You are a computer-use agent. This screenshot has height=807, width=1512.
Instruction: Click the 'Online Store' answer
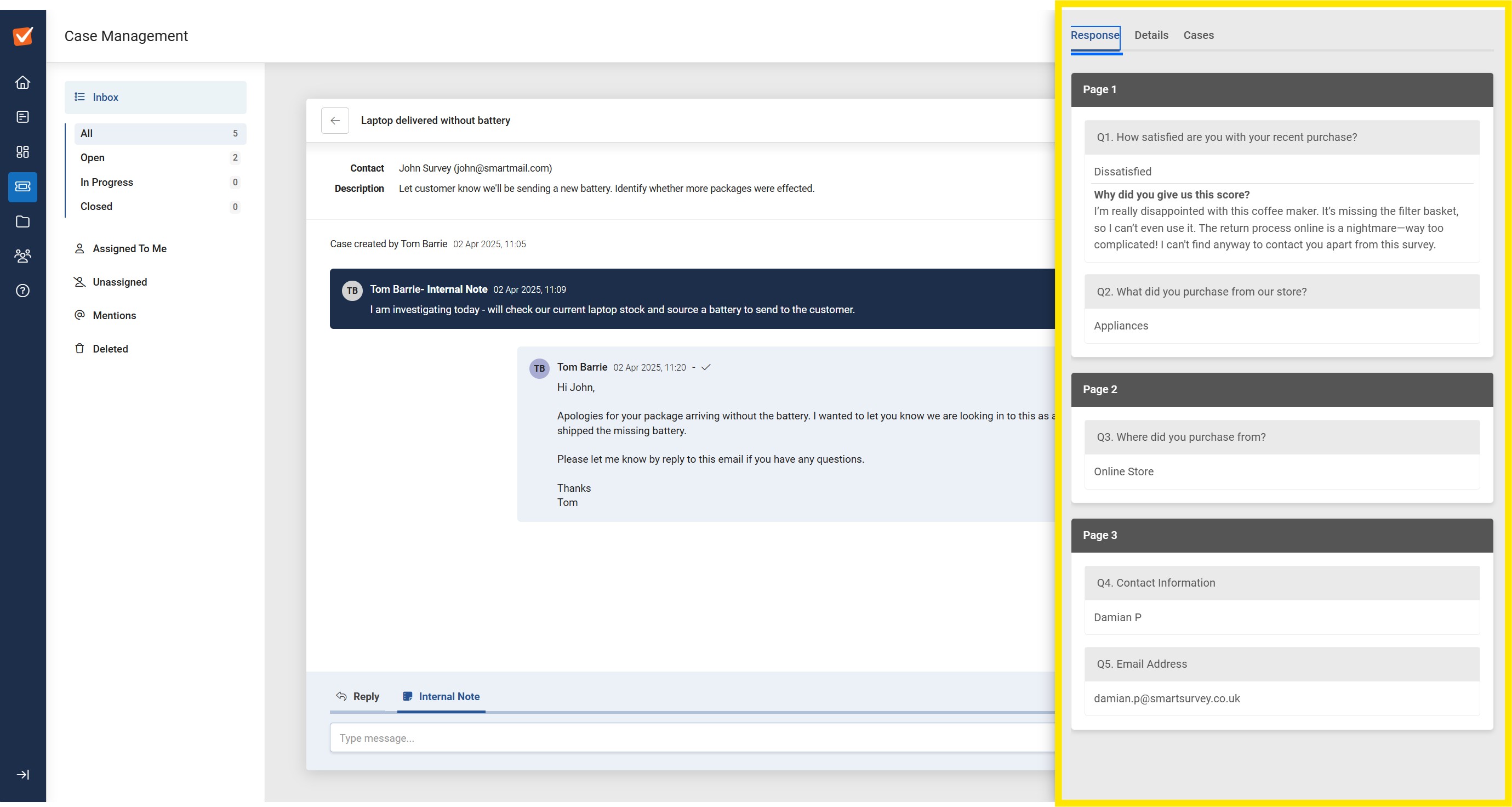(1123, 471)
